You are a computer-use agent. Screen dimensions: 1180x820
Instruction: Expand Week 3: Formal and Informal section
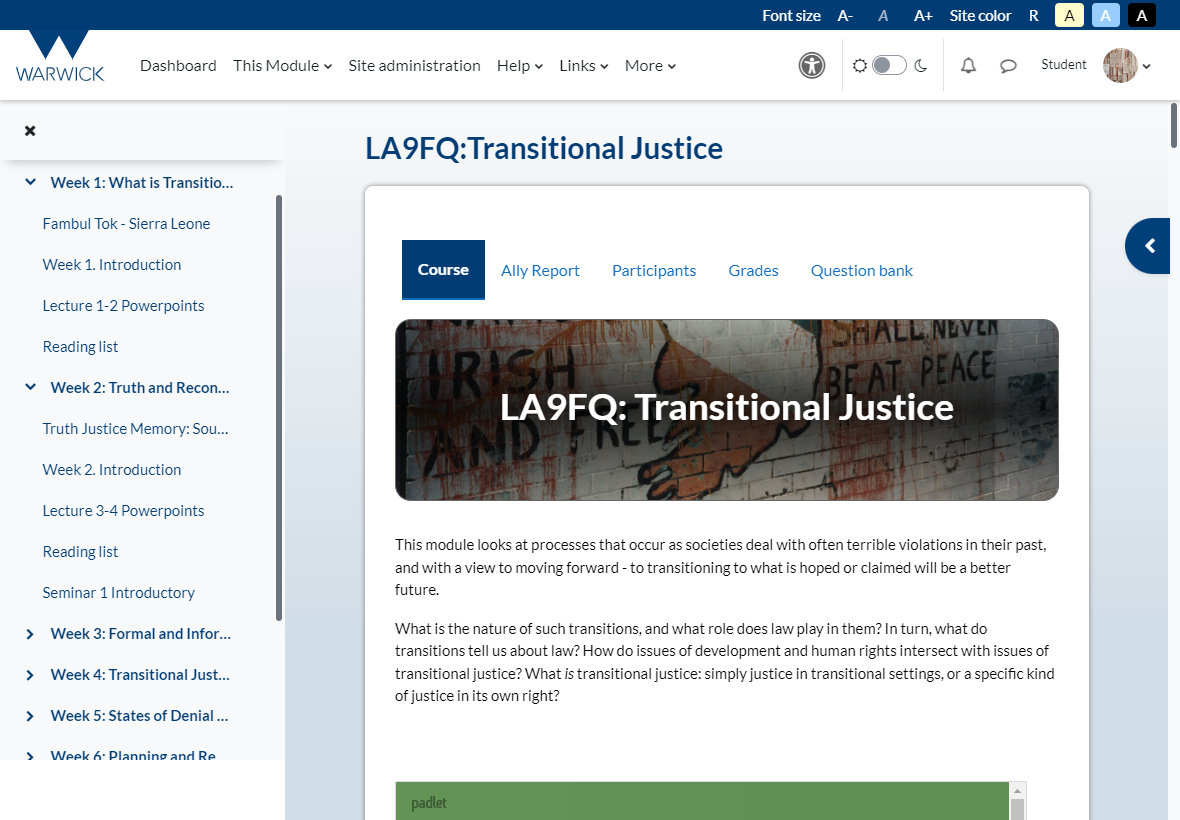30,634
